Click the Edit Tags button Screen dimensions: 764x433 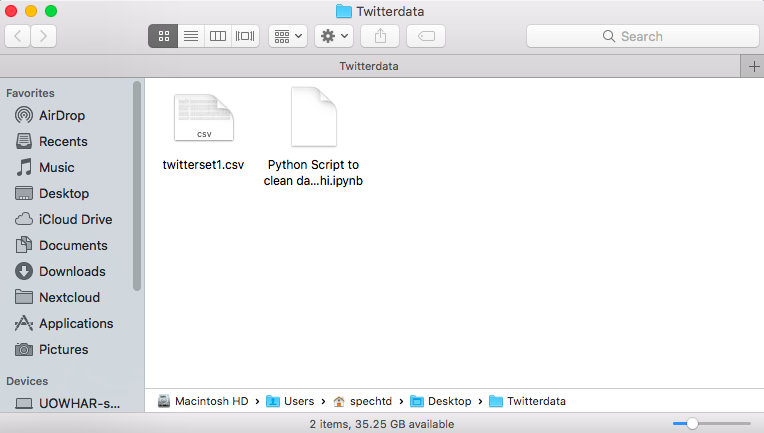point(426,36)
